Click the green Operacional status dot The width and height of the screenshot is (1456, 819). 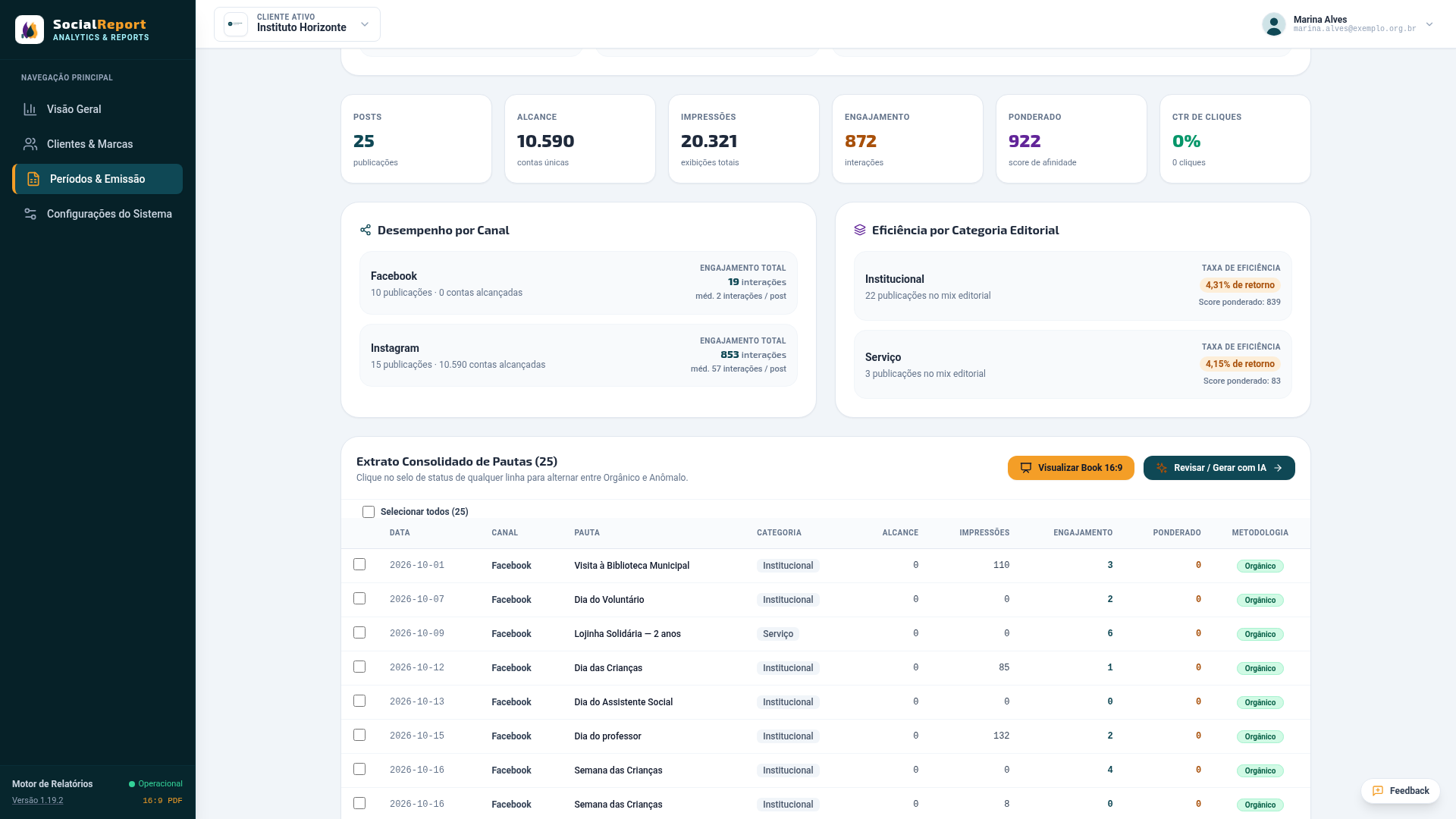(132, 784)
